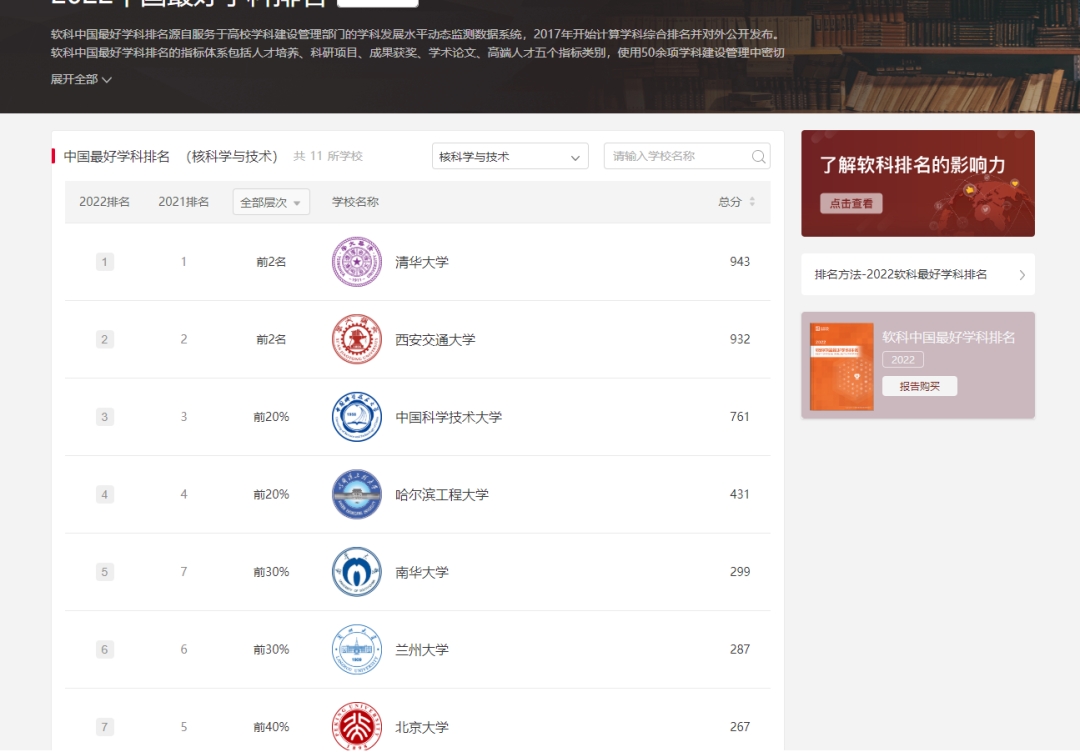Open the 全部层次 filter dropdown
Image resolution: width=1080 pixels, height=752 pixels.
[x=271, y=202]
